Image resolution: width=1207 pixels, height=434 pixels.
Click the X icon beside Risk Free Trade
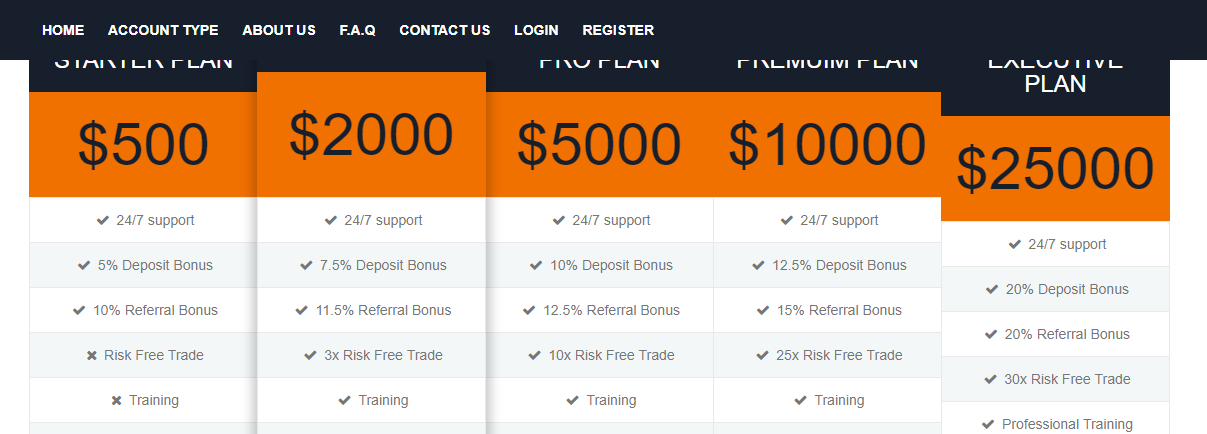click(92, 355)
